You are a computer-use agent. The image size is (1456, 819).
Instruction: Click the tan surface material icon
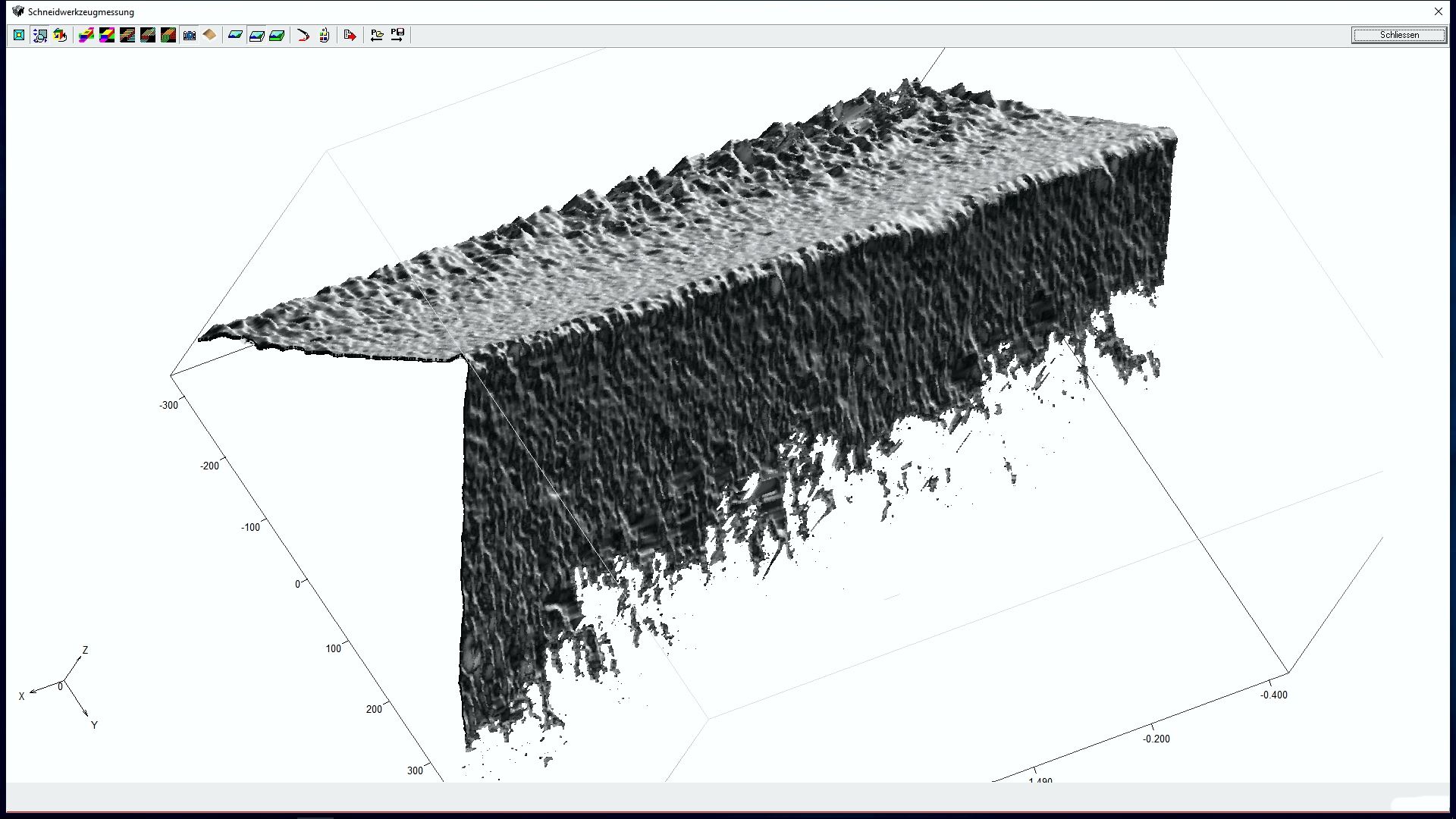210,35
